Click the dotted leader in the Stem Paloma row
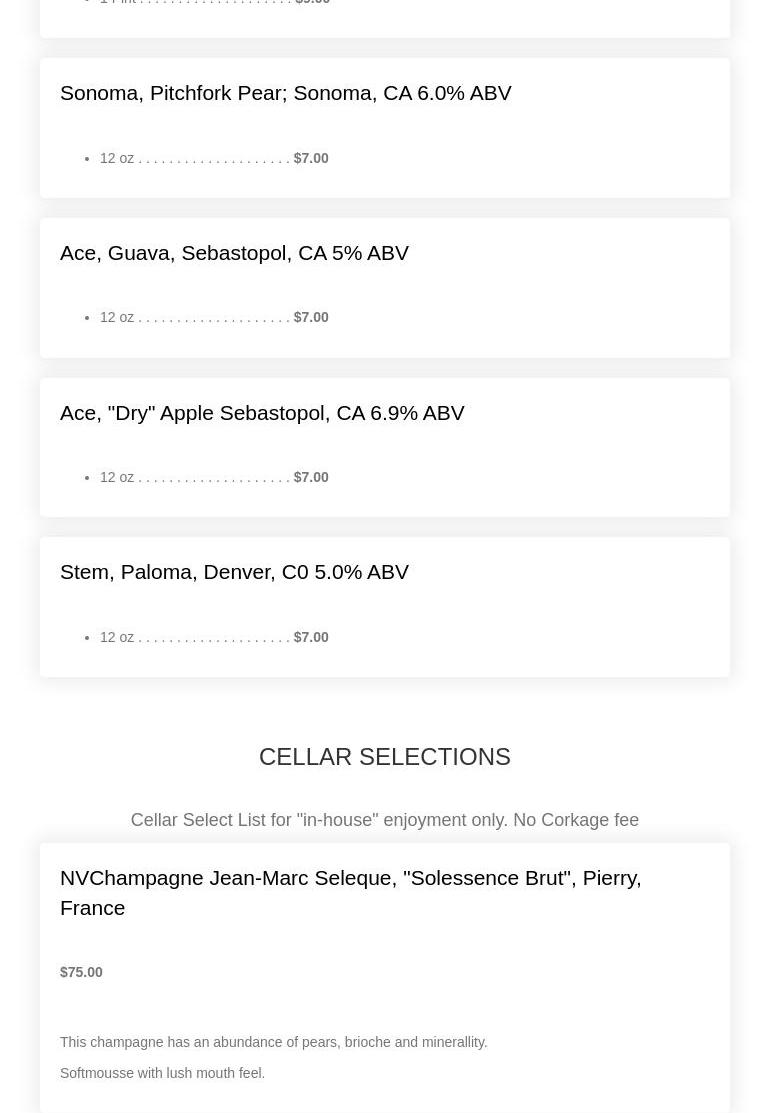Viewport: 770px width, 1113px height. click(x=214, y=637)
